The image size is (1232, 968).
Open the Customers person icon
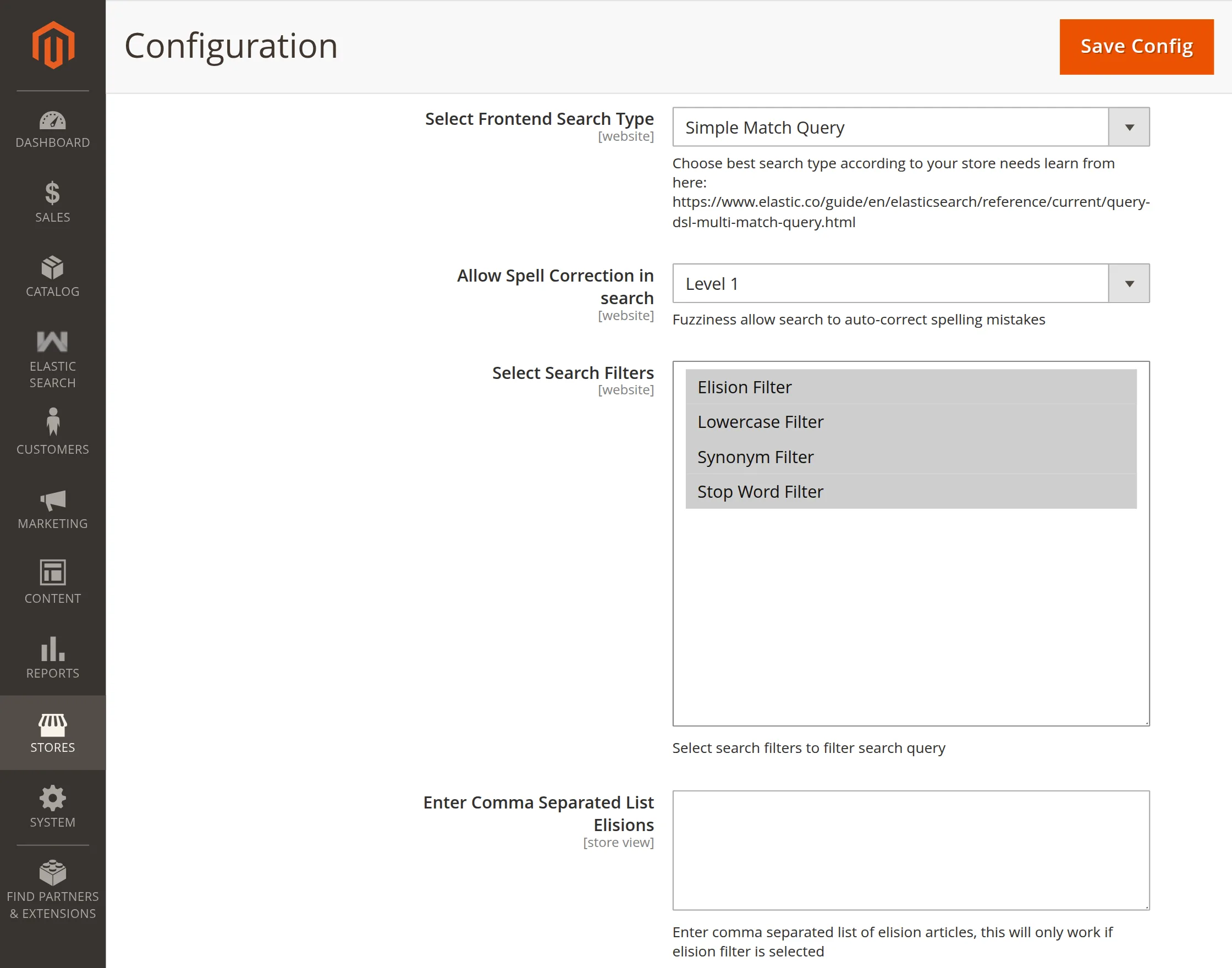[x=53, y=422]
